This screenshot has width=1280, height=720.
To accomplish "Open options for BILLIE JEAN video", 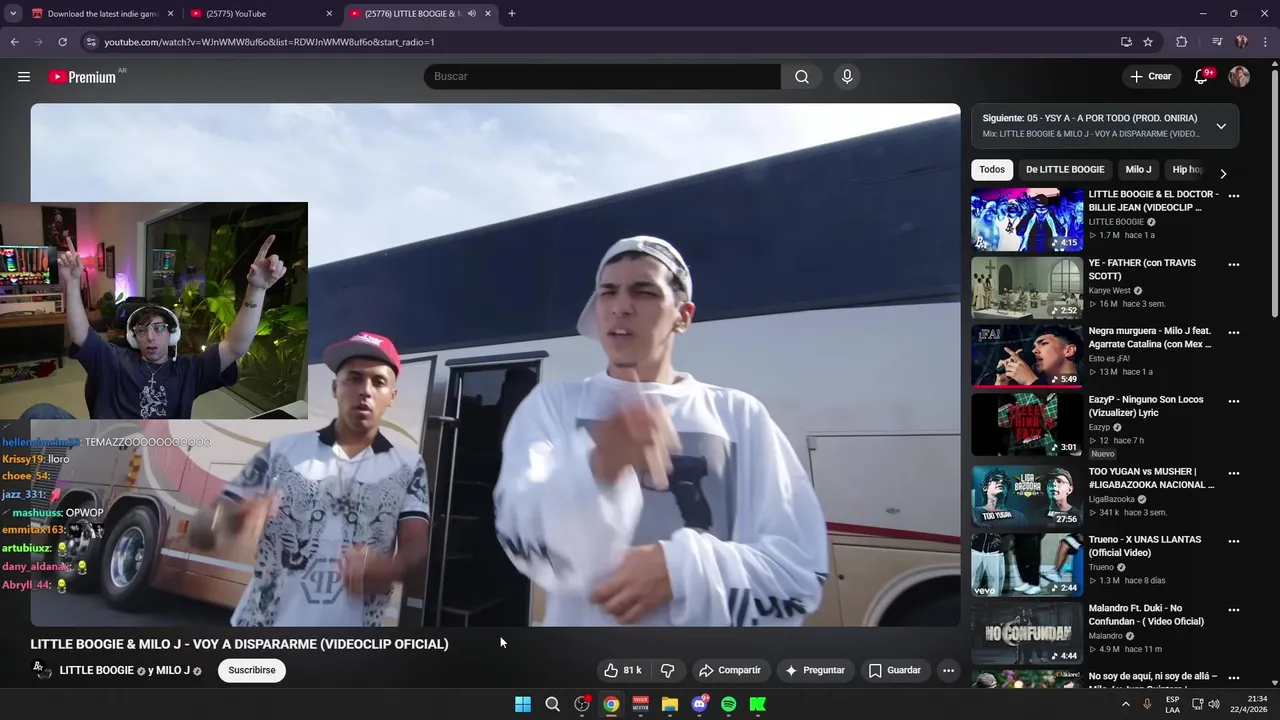I will pos(1234,196).
